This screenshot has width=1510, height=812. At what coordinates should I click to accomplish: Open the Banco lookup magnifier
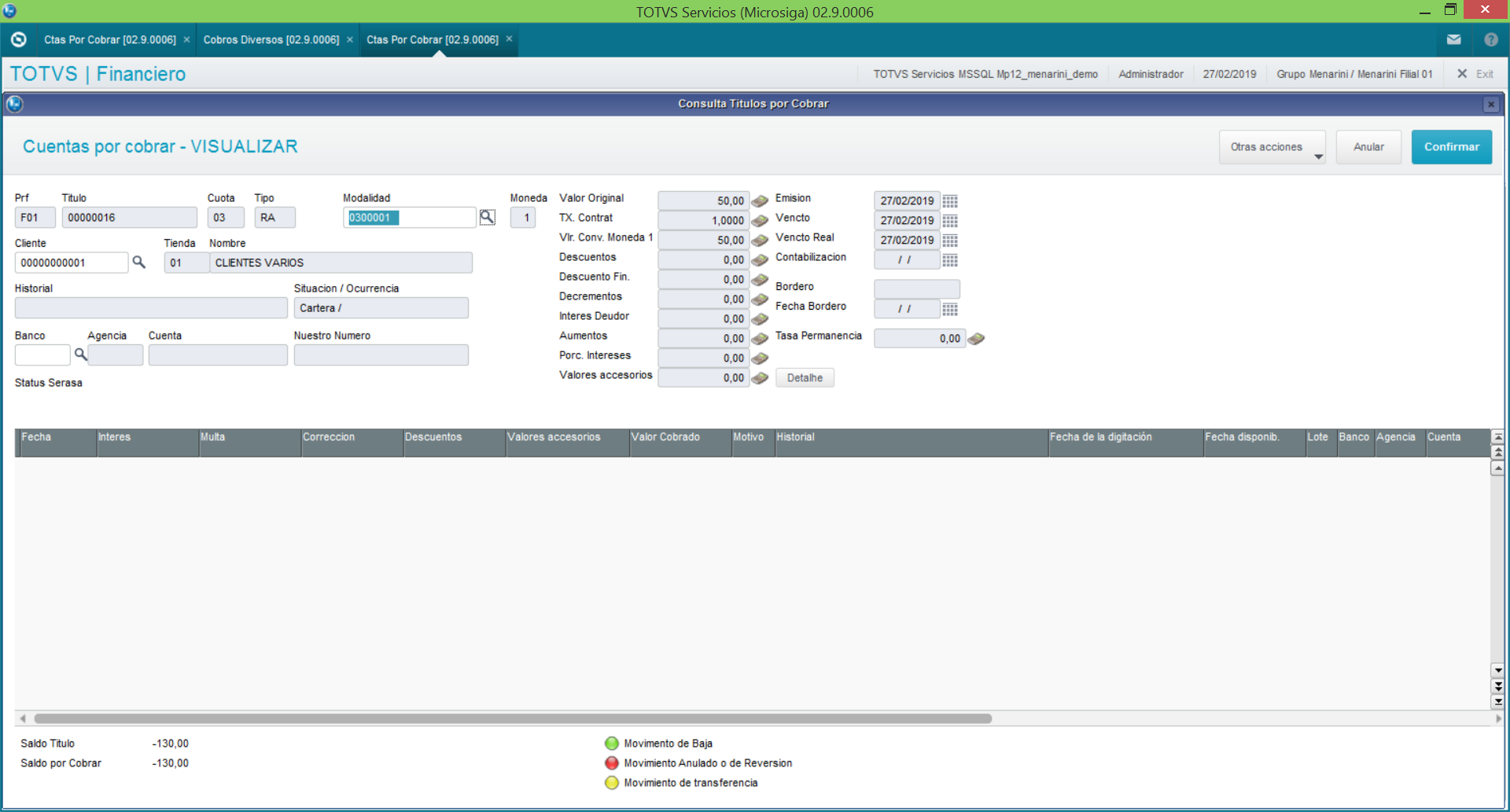(80, 355)
